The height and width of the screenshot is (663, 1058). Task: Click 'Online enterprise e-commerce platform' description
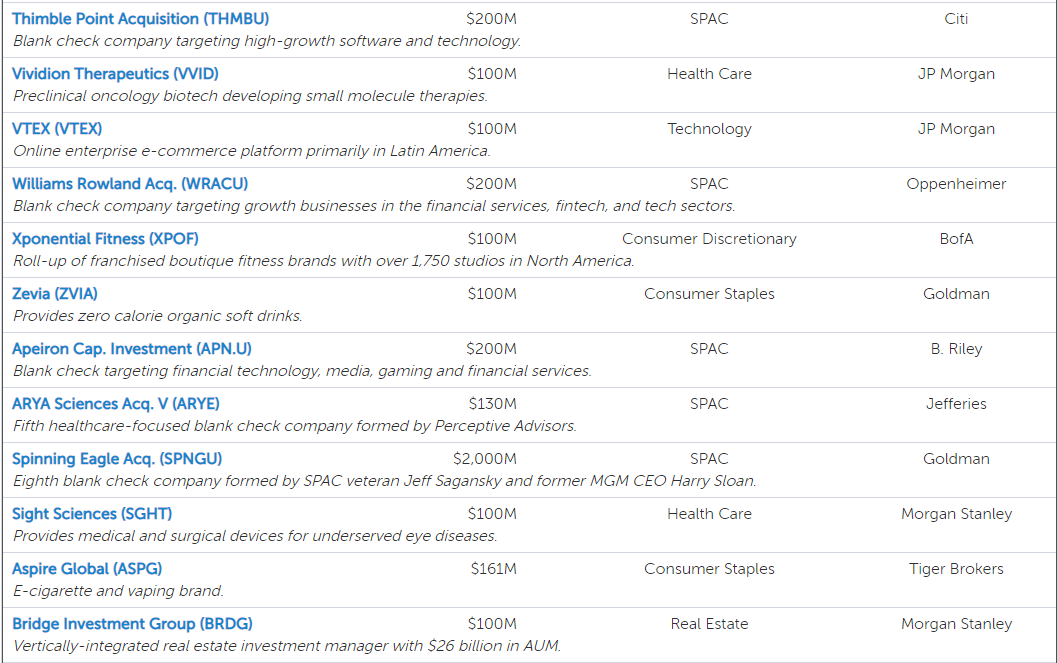[x=252, y=150]
